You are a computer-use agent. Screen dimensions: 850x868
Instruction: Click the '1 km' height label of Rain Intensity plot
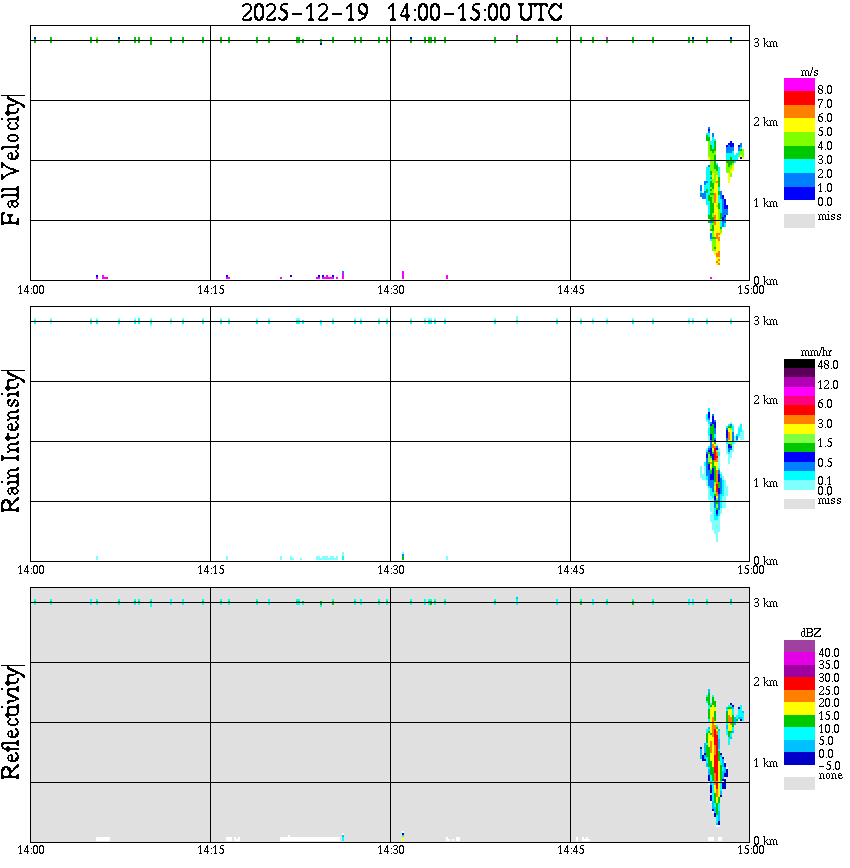(x=765, y=483)
